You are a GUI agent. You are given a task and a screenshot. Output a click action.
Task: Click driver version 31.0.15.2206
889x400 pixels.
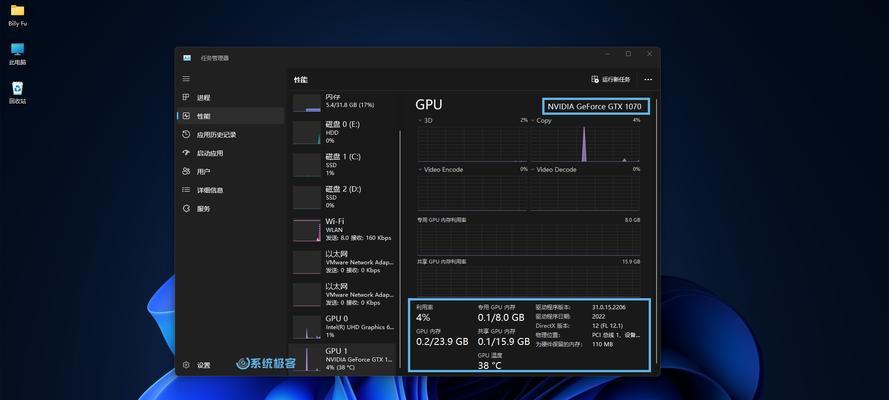click(x=608, y=307)
